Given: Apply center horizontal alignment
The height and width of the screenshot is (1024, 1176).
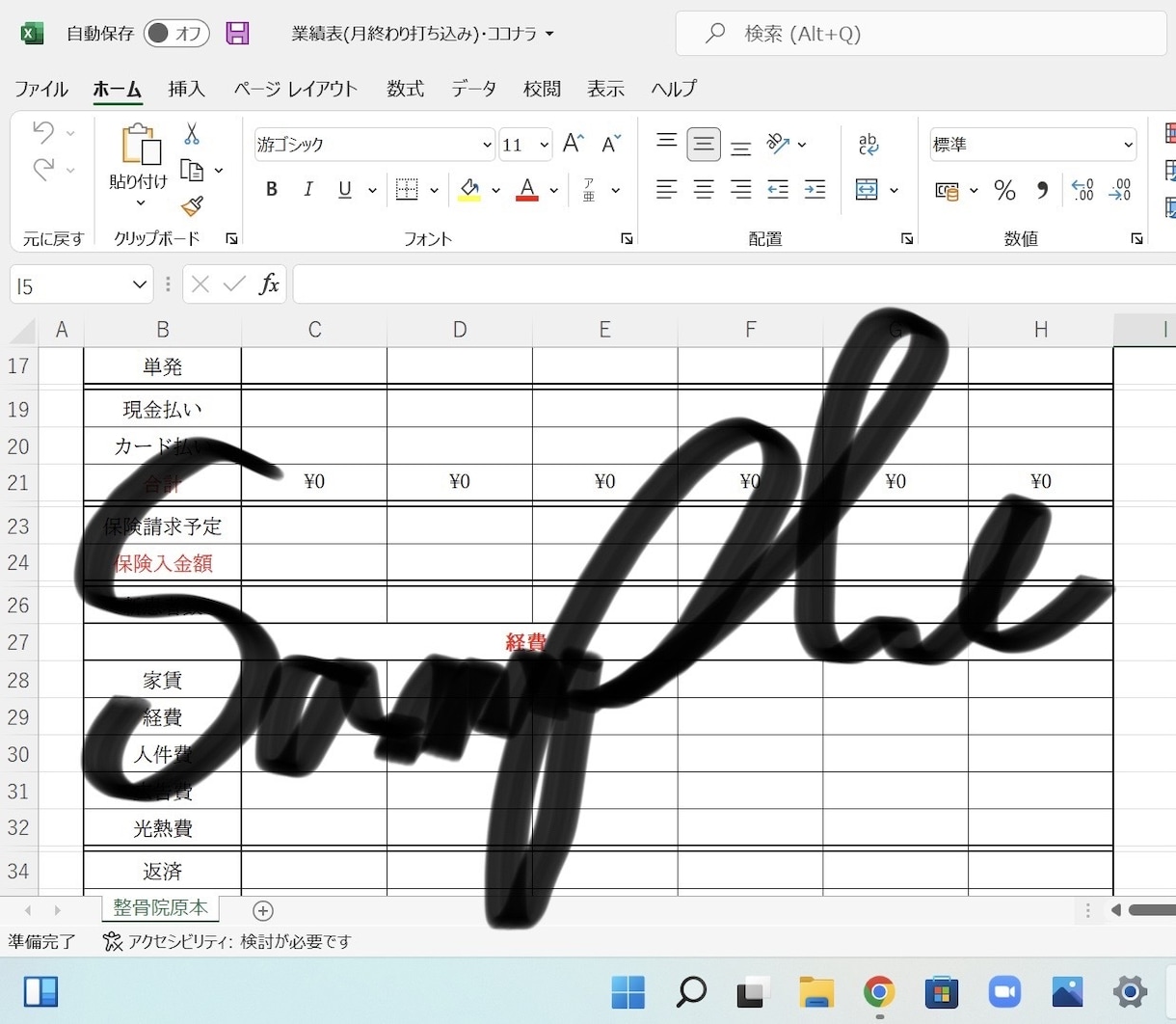Looking at the screenshot, I should [x=704, y=190].
